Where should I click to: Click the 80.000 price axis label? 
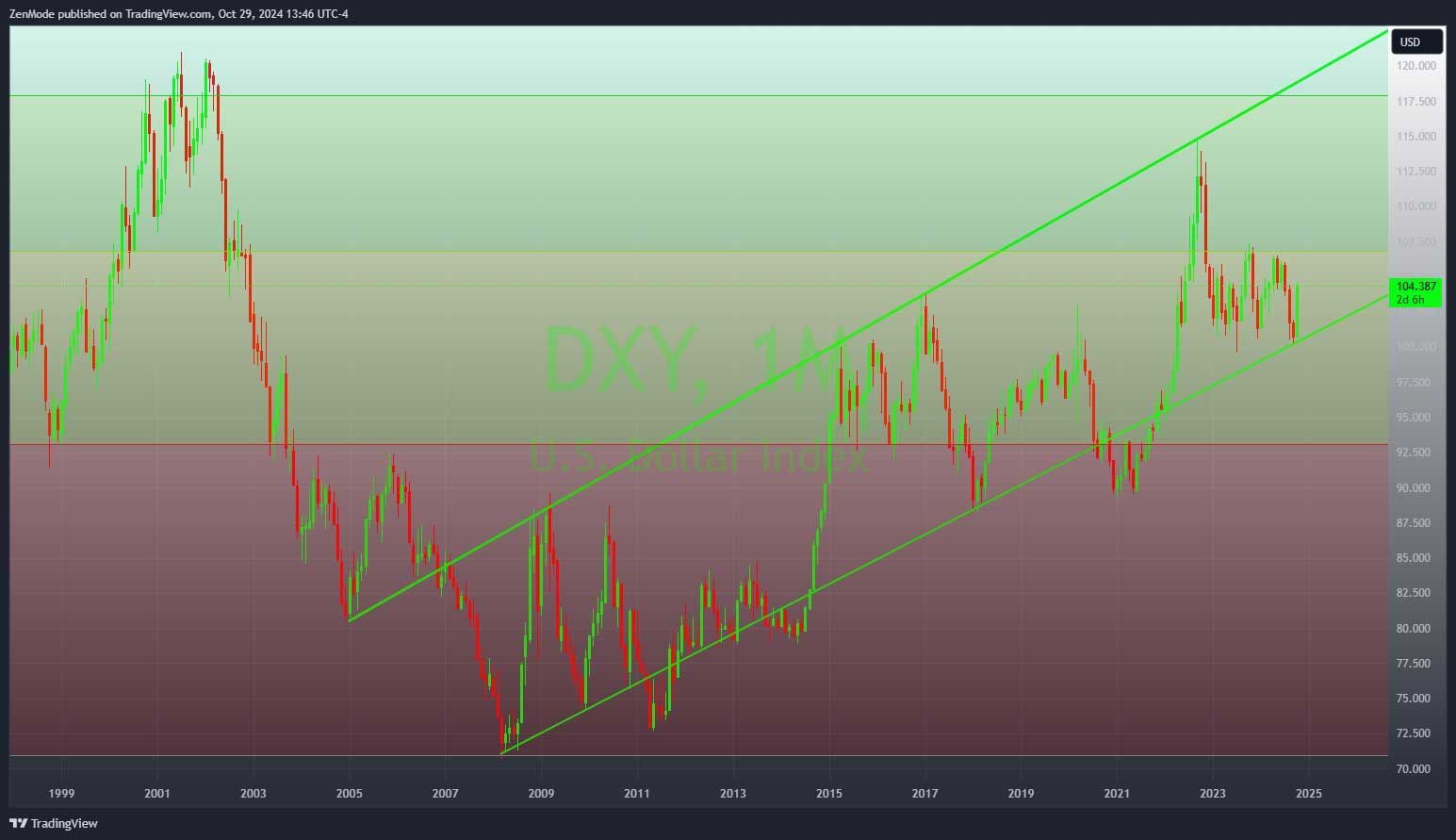coord(1414,629)
